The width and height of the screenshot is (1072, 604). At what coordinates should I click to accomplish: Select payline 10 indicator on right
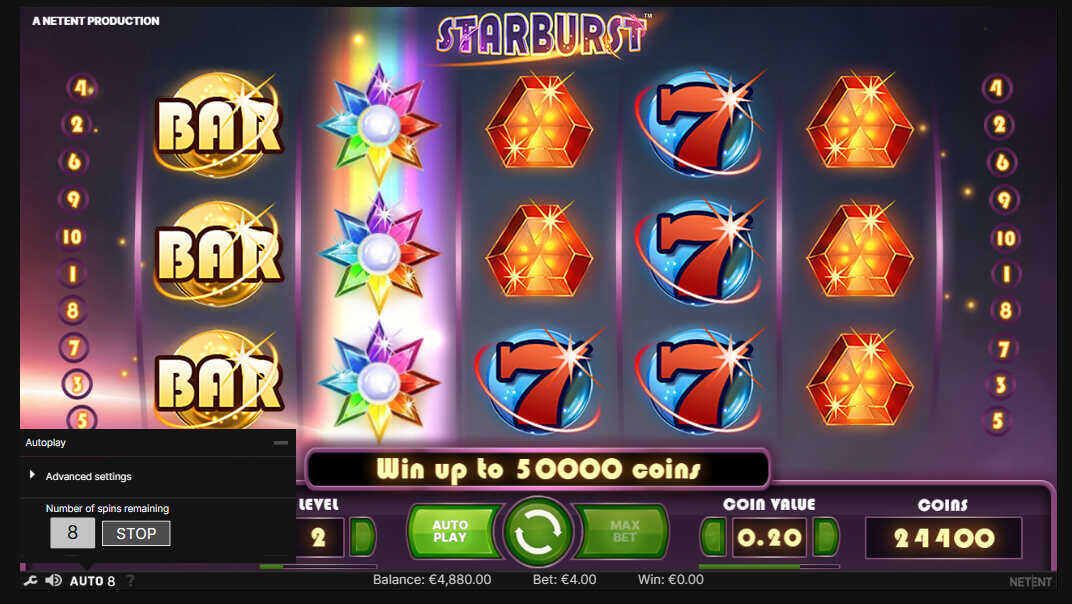pos(1005,238)
